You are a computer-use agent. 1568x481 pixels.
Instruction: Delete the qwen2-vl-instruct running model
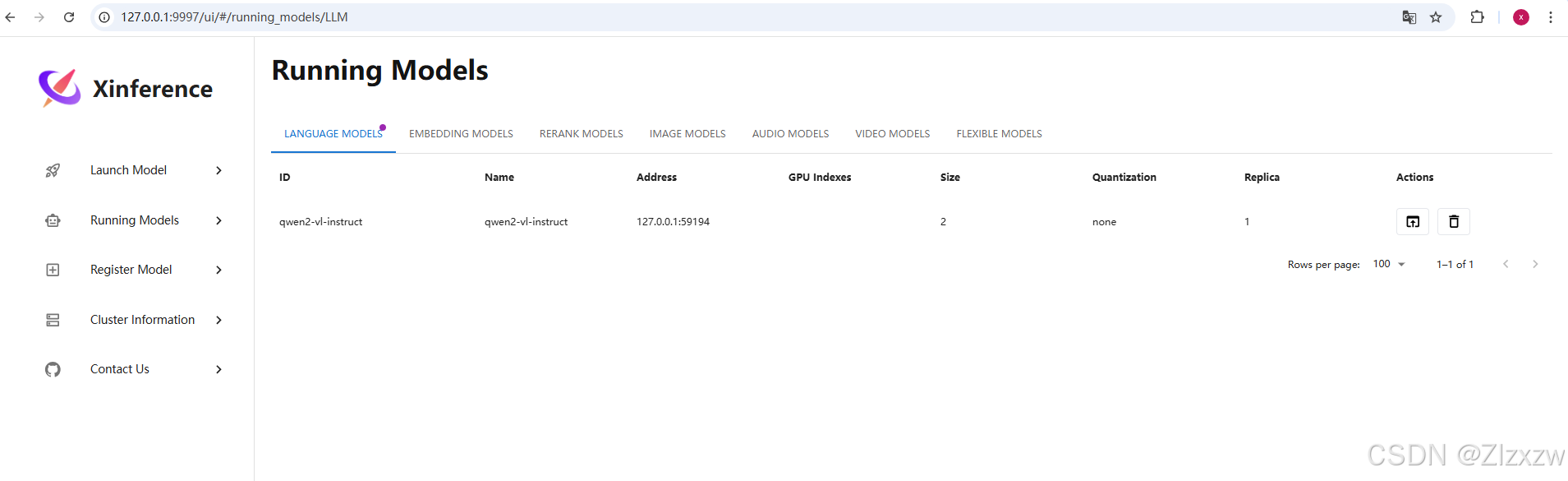click(1454, 221)
